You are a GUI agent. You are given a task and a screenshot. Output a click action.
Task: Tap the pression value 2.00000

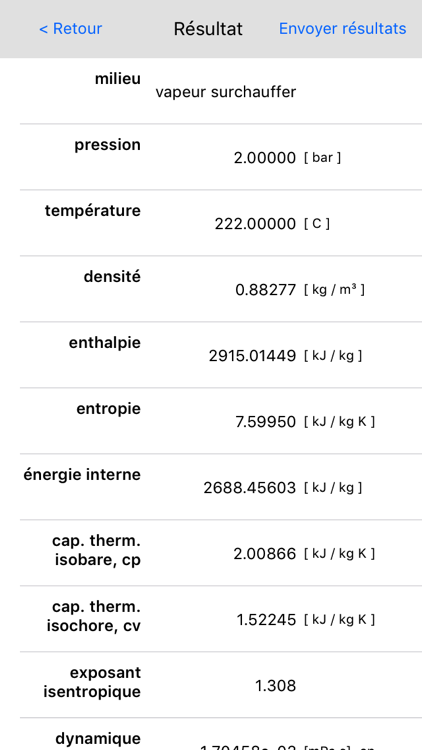(265, 158)
